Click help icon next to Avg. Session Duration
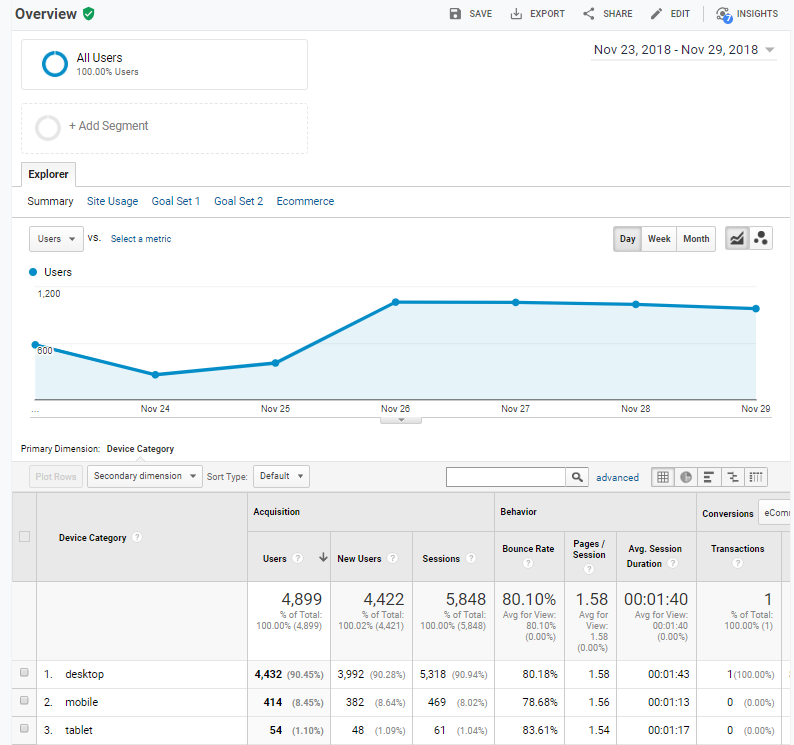Viewport: 794px width, 745px height. coord(672,563)
